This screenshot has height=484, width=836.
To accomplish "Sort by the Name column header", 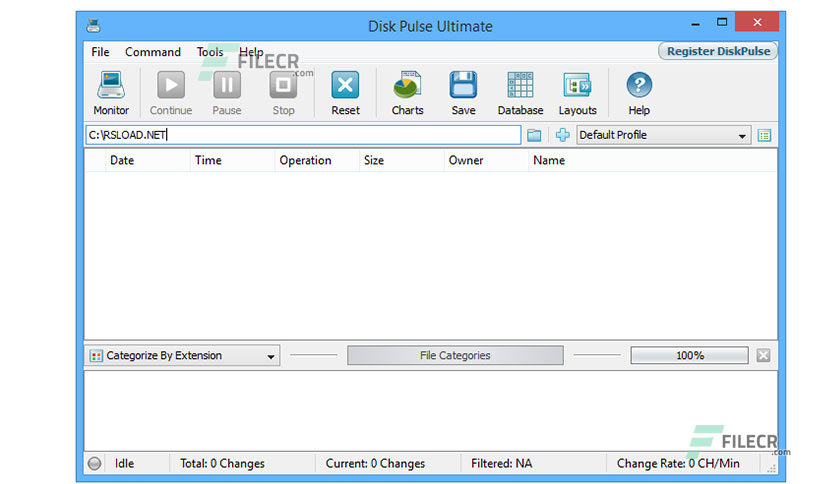I will [x=653, y=160].
